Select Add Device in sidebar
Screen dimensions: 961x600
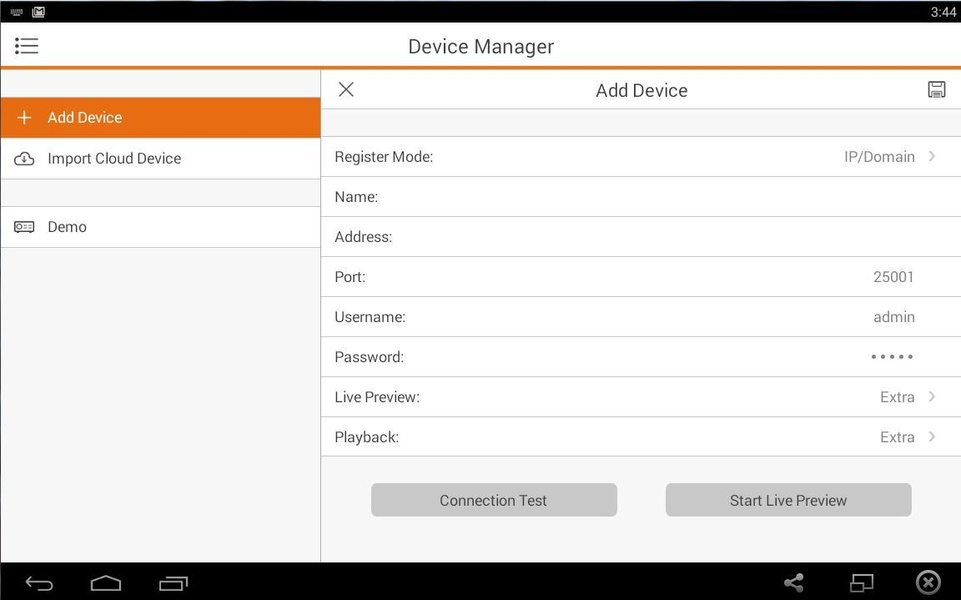point(161,117)
